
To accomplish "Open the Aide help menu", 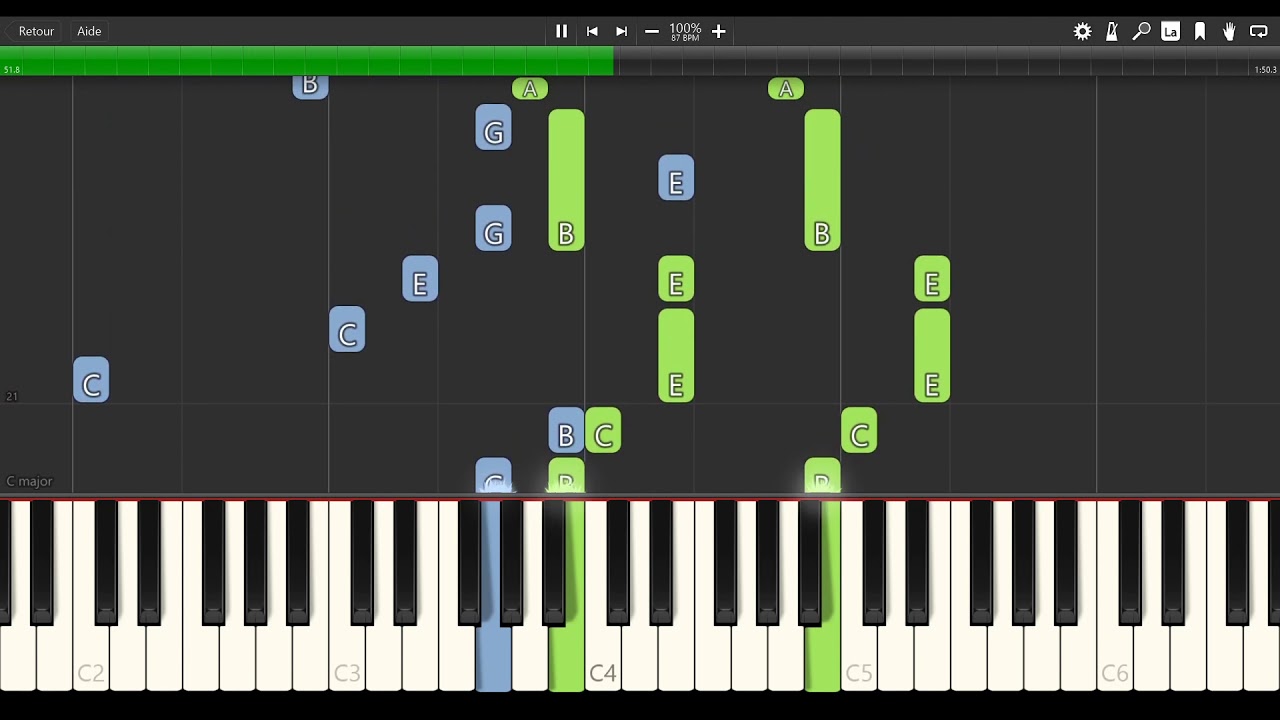I will click(x=89, y=31).
